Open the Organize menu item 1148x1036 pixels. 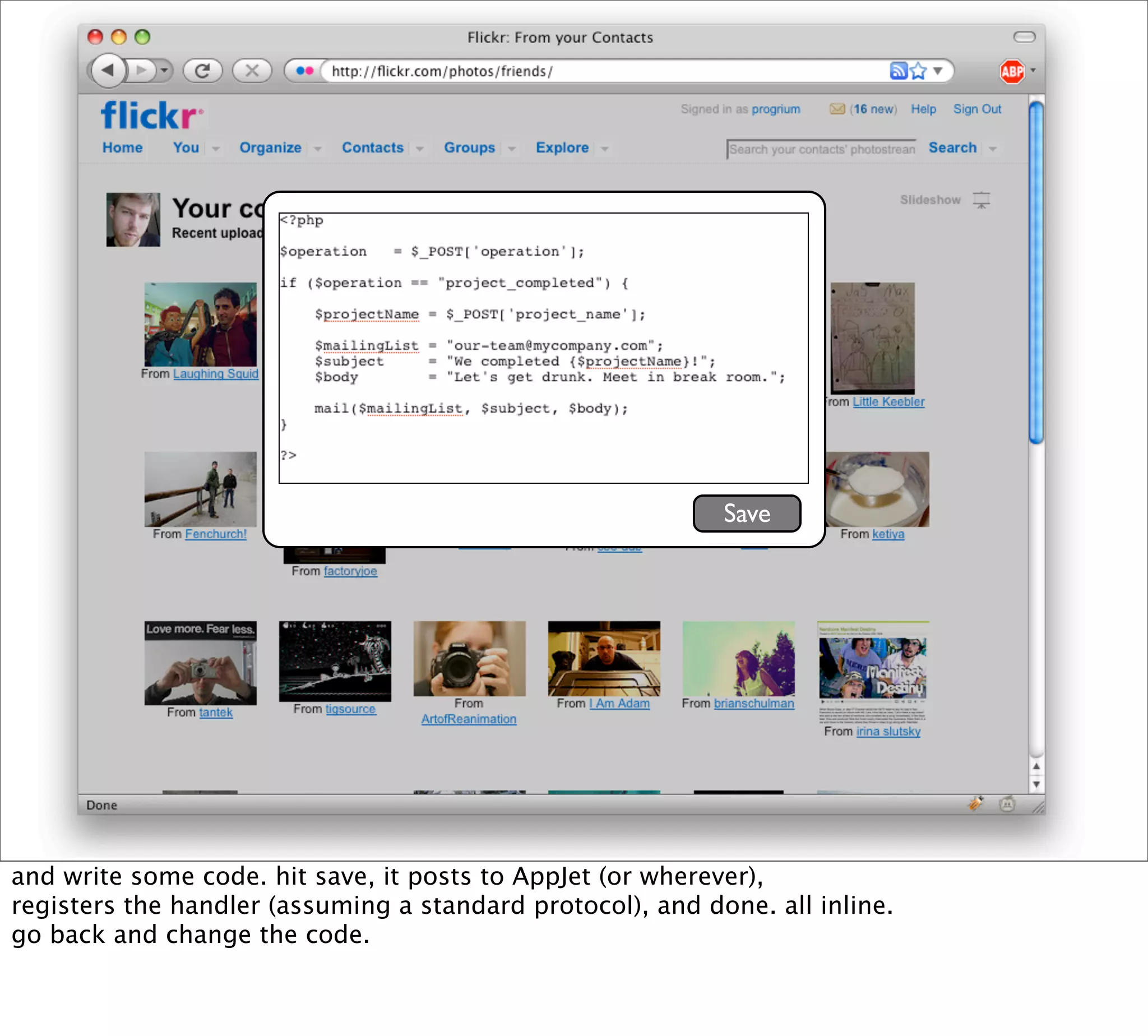coord(270,147)
